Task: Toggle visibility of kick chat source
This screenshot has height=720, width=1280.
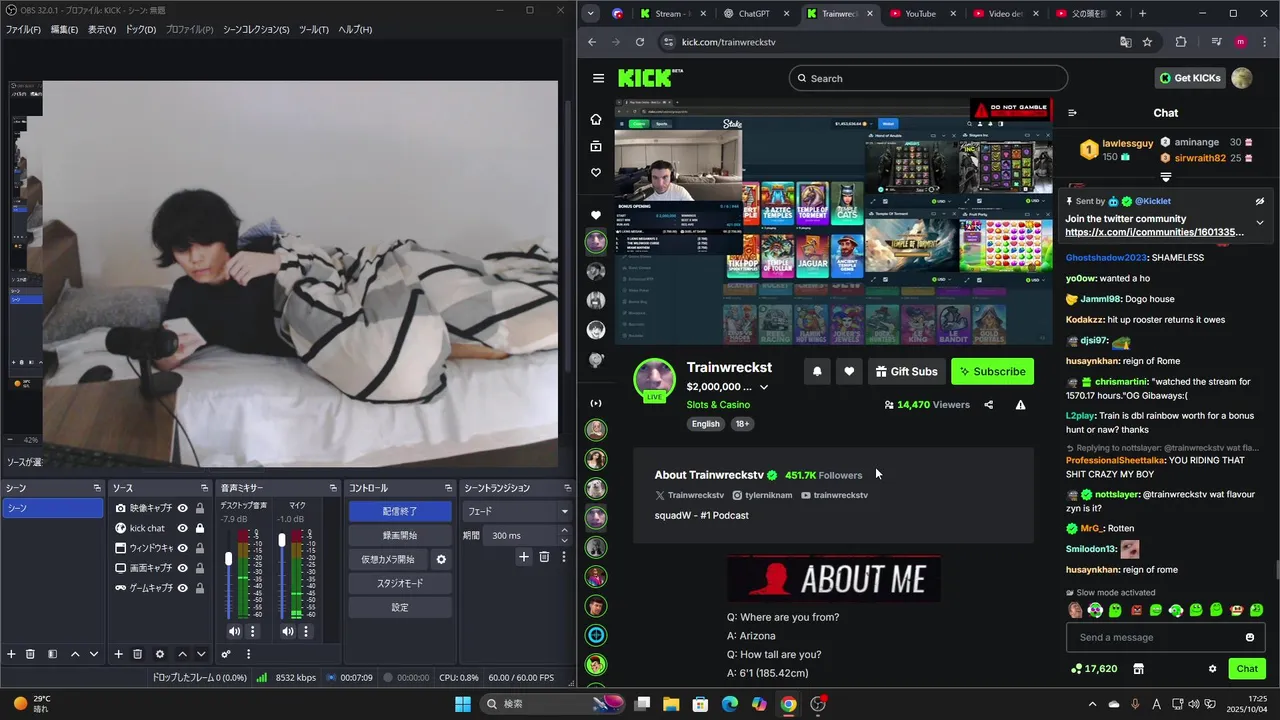Action: 183,528
